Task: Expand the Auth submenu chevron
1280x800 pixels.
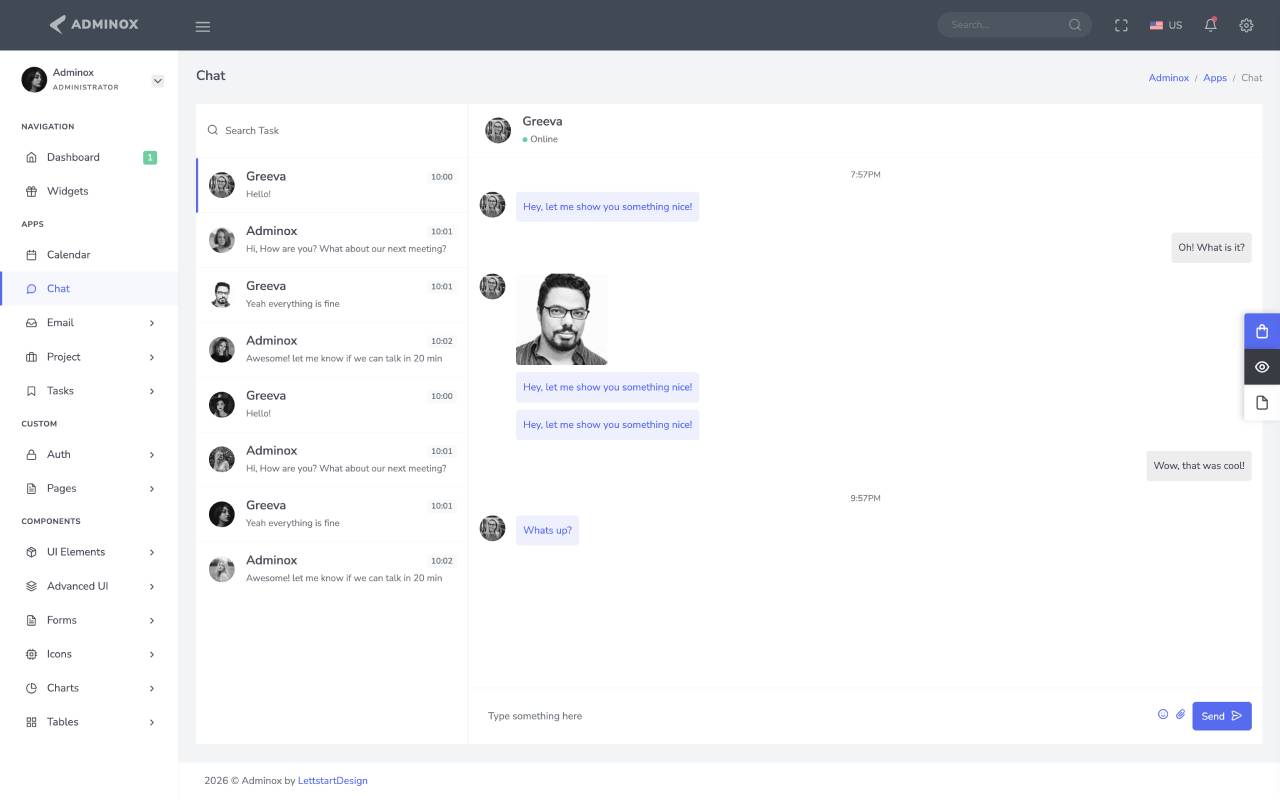Action: 152,454
